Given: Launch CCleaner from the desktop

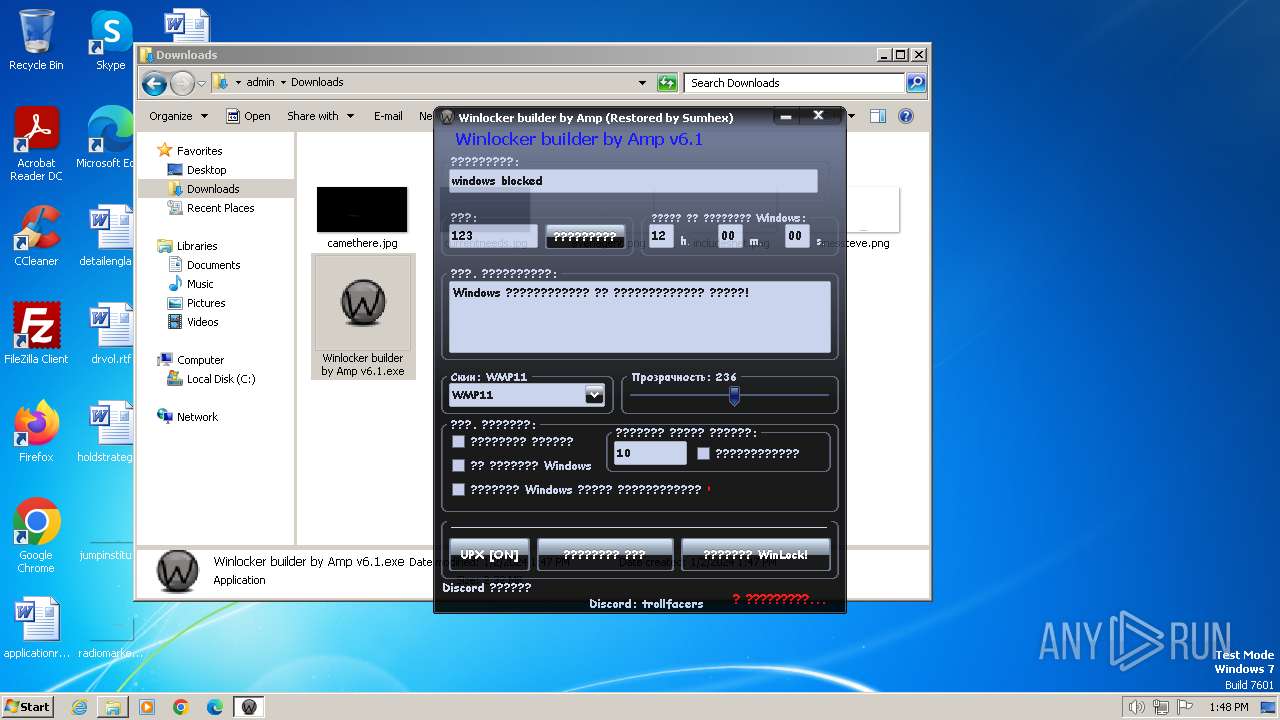Looking at the screenshot, I should pyautogui.click(x=36, y=236).
